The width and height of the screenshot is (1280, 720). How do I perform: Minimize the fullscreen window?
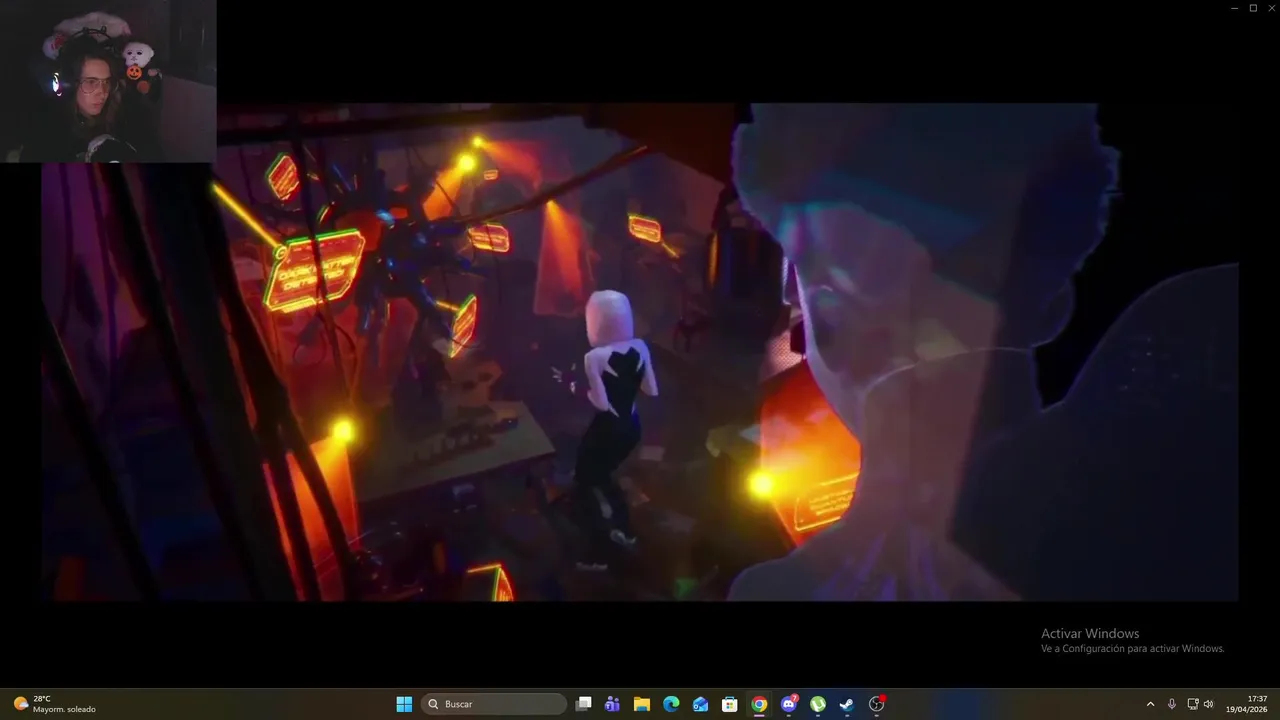[1234, 8]
